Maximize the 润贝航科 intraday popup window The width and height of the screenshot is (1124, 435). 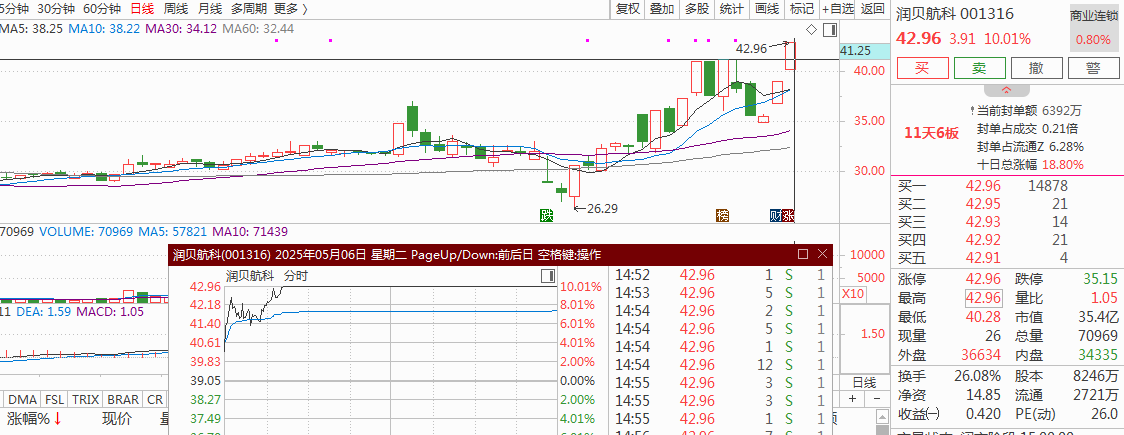click(803, 254)
